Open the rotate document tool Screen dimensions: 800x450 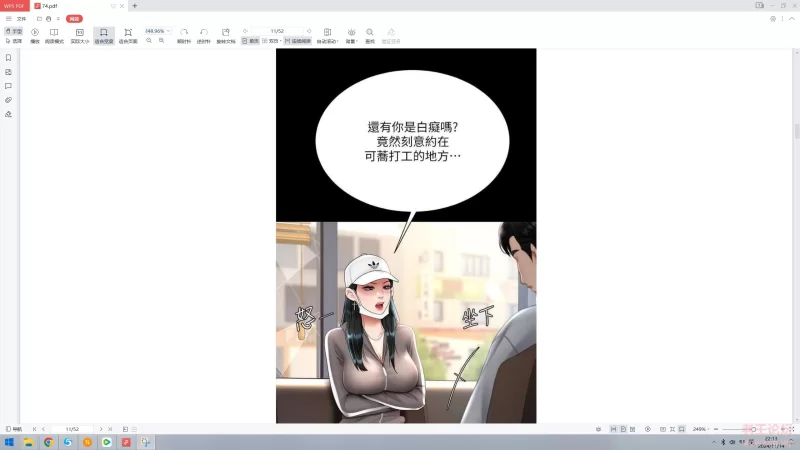226,36
